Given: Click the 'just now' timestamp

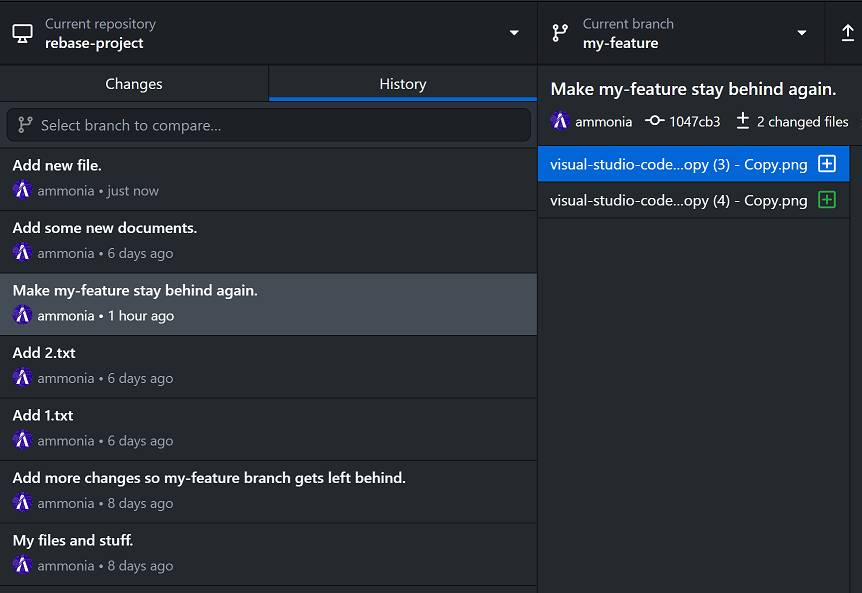Looking at the screenshot, I should click(x=132, y=191).
